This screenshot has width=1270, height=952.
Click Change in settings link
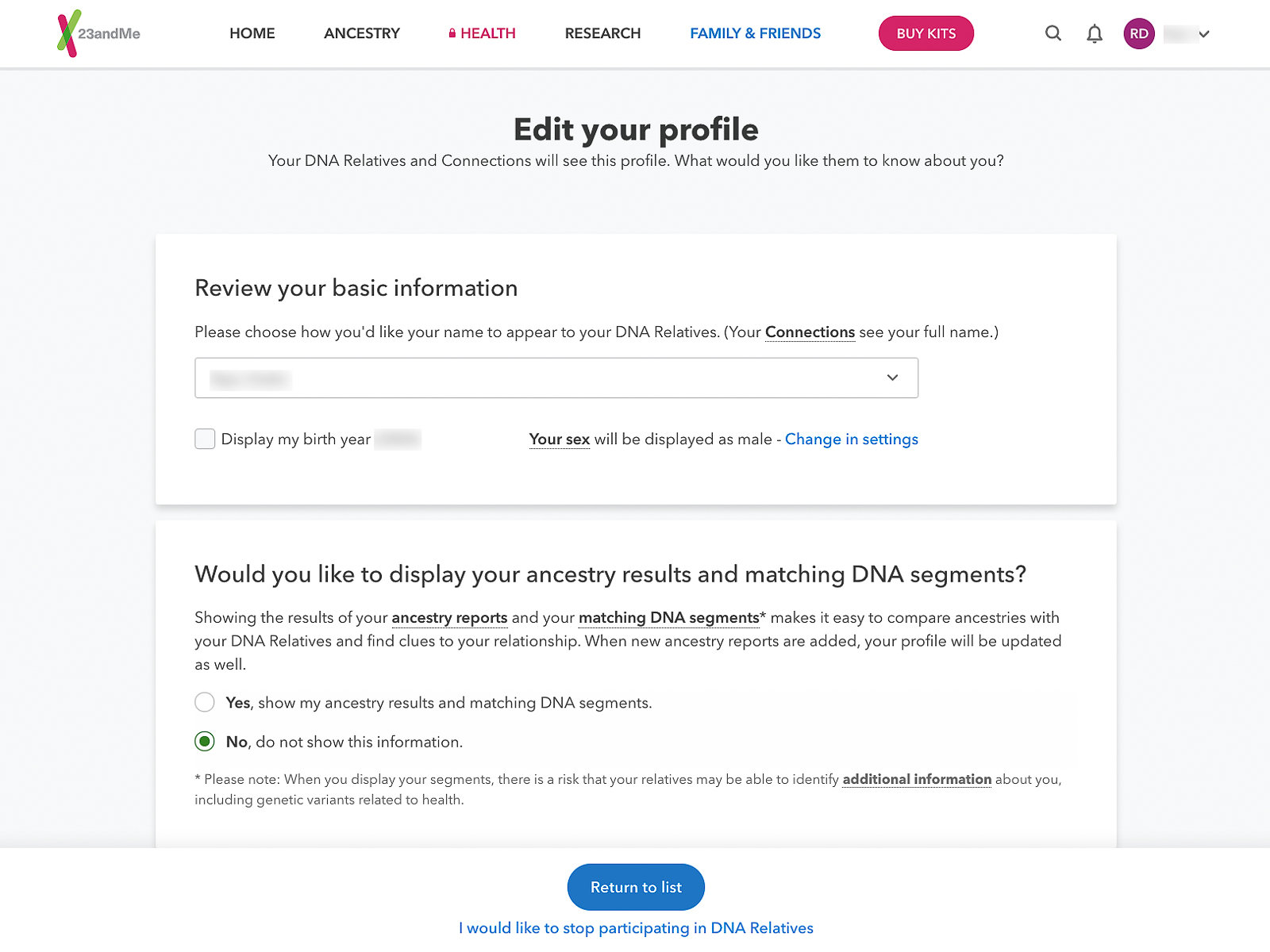click(x=851, y=439)
